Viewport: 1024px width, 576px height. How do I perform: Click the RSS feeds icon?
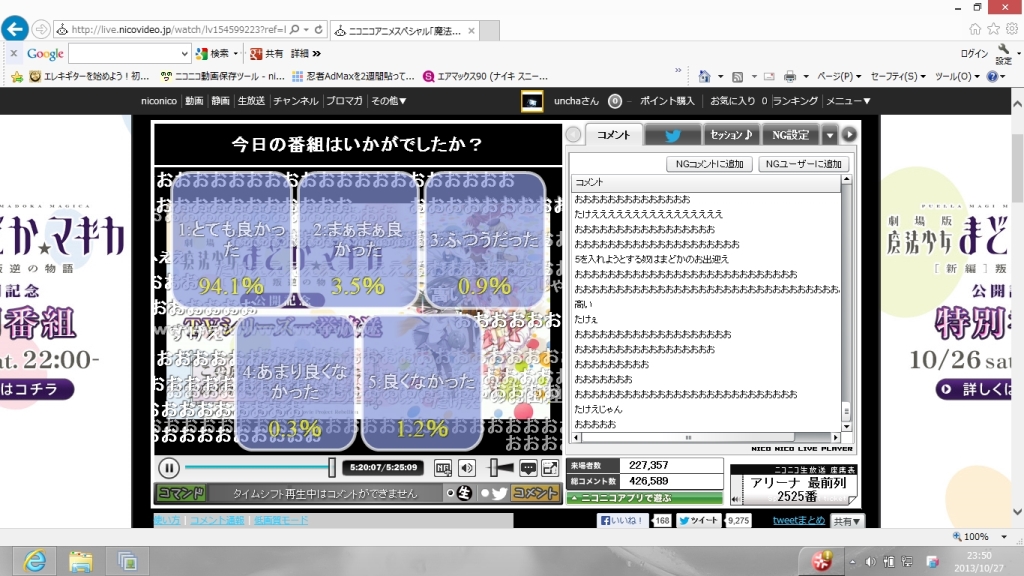pos(737,76)
